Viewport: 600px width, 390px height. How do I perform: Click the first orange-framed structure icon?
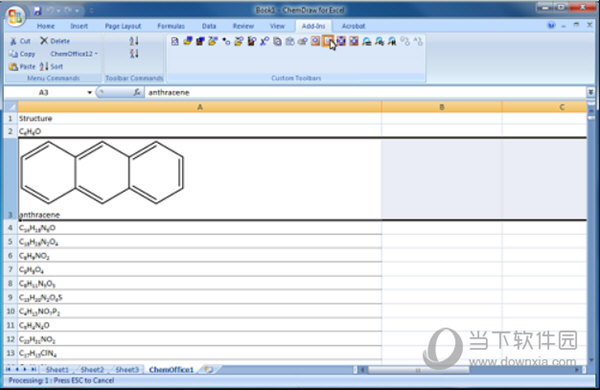click(x=315, y=41)
